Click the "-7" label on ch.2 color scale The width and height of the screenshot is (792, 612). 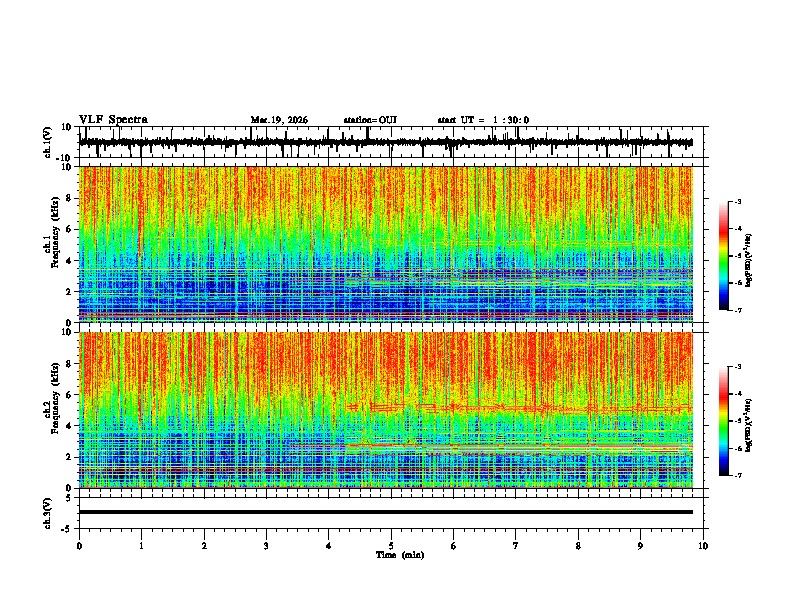pos(737,476)
